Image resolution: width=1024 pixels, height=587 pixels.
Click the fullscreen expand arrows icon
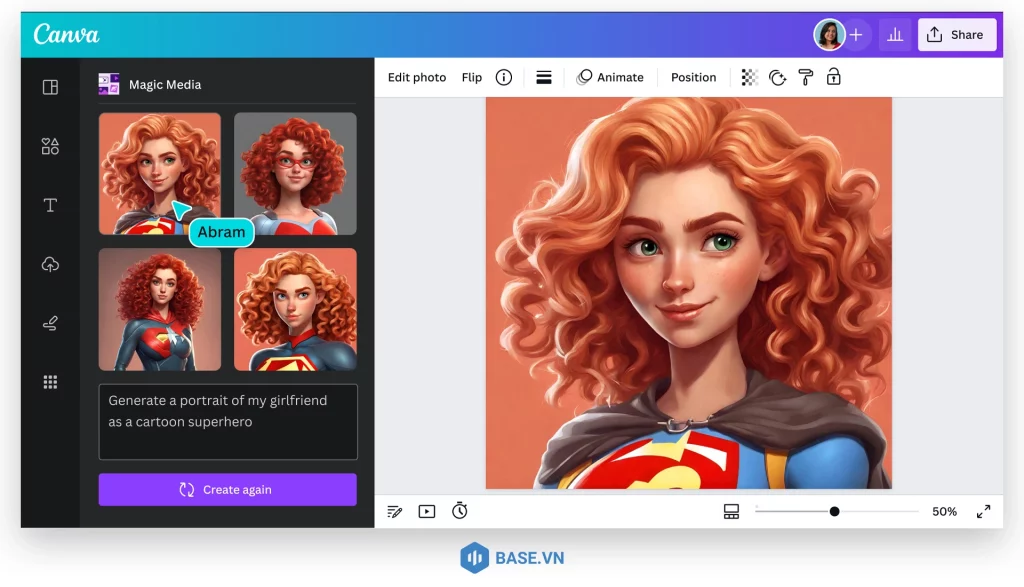984,511
